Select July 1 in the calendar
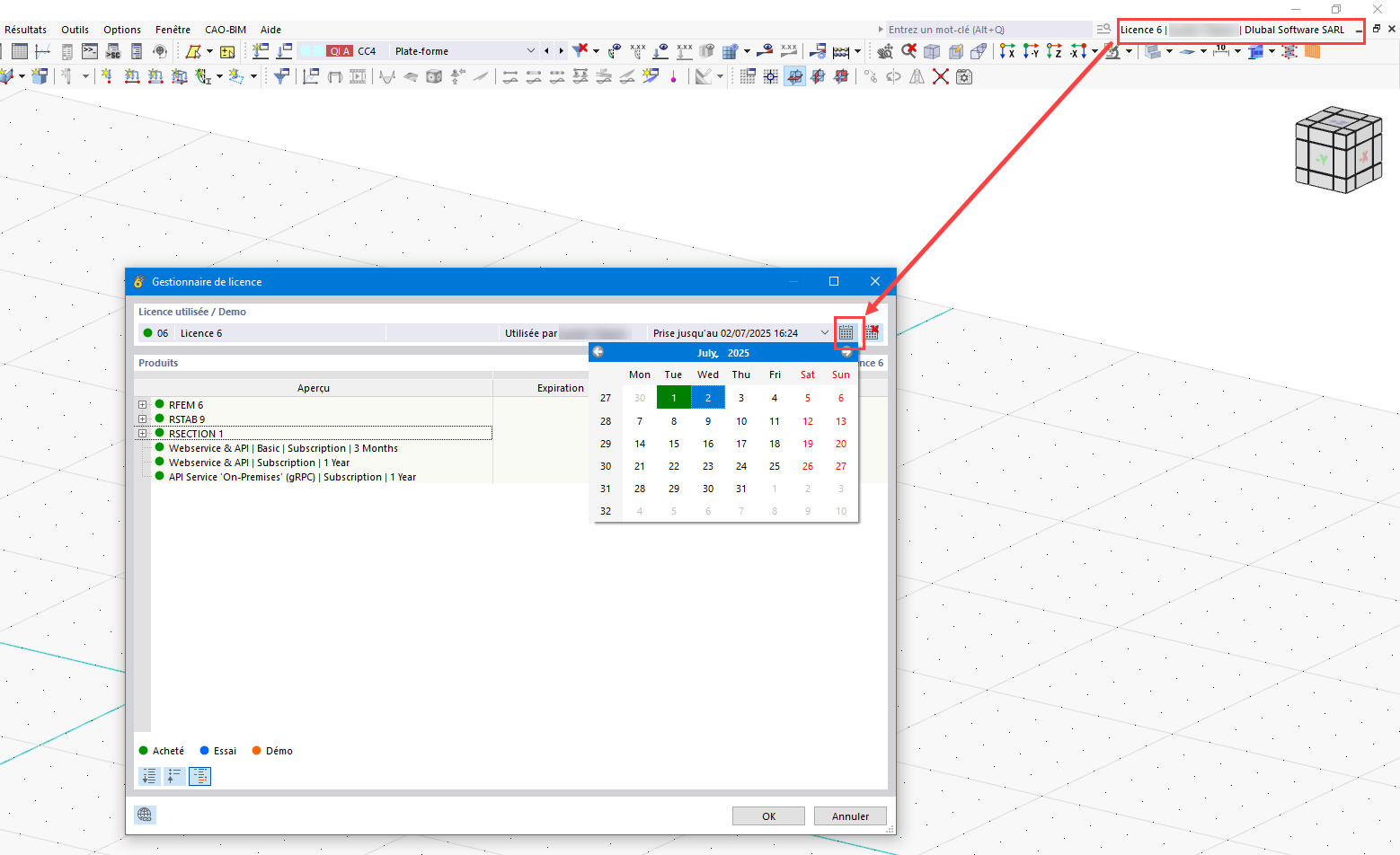The width and height of the screenshot is (1400, 855). [x=674, y=397]
